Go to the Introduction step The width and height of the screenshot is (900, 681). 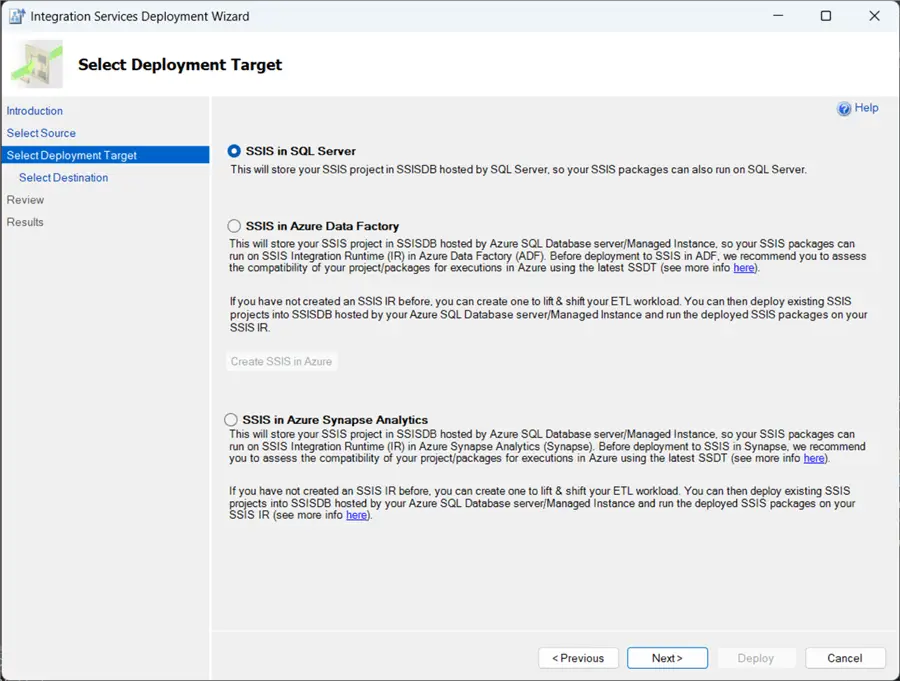(x=34, y=111)
